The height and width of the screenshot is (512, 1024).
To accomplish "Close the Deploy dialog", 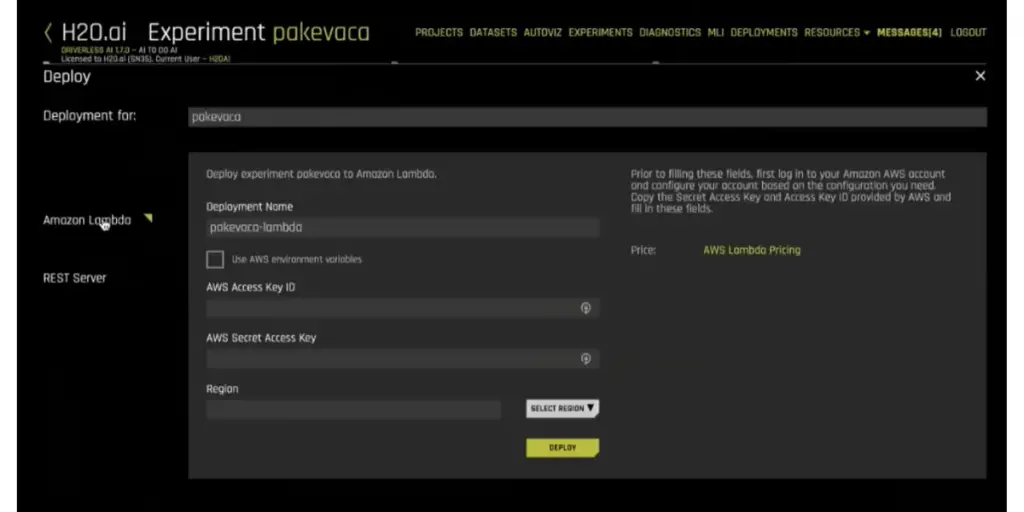I will tap(980, 76).
